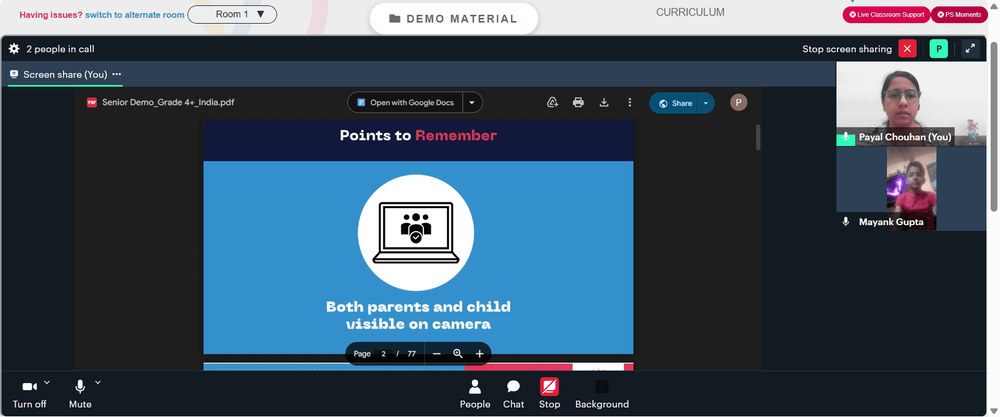Open PS Moments button
The height and width of the screenshot is (417, 1000).
(959, 15)
